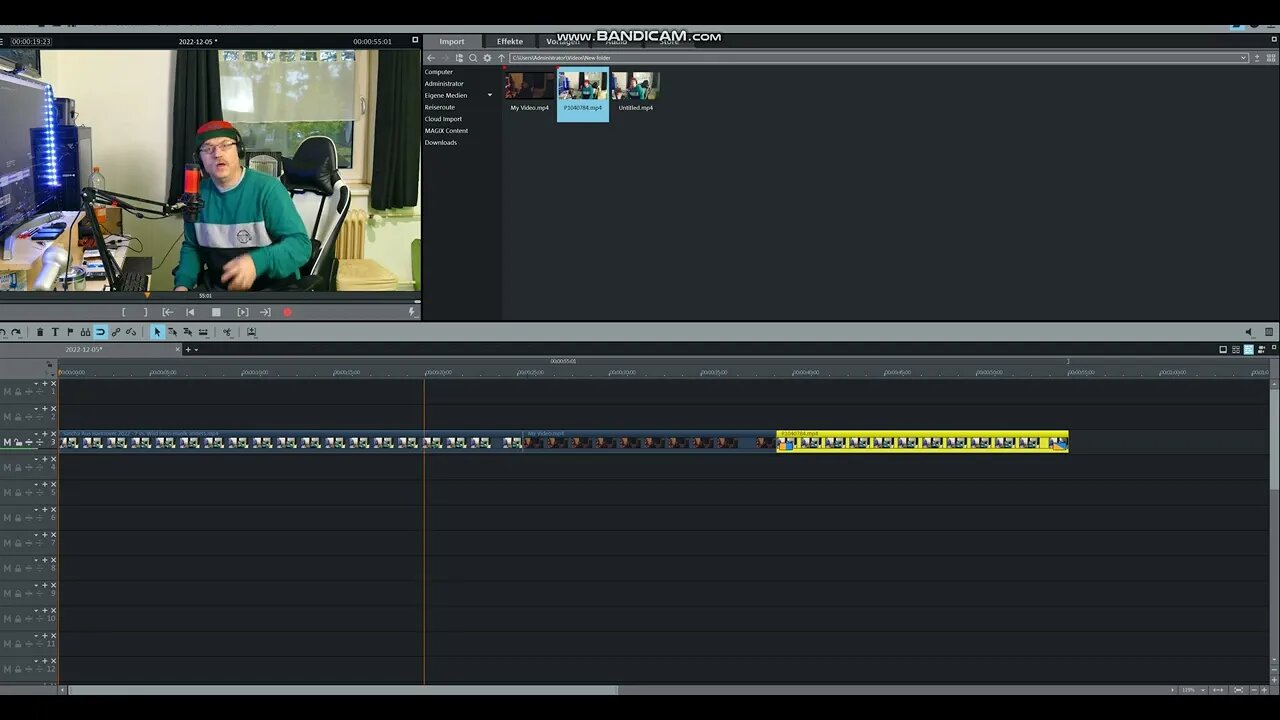Expand the arrow next to plus tab
The width and height of the screenshot is (1280, 720).
click(x=196, y=350)
